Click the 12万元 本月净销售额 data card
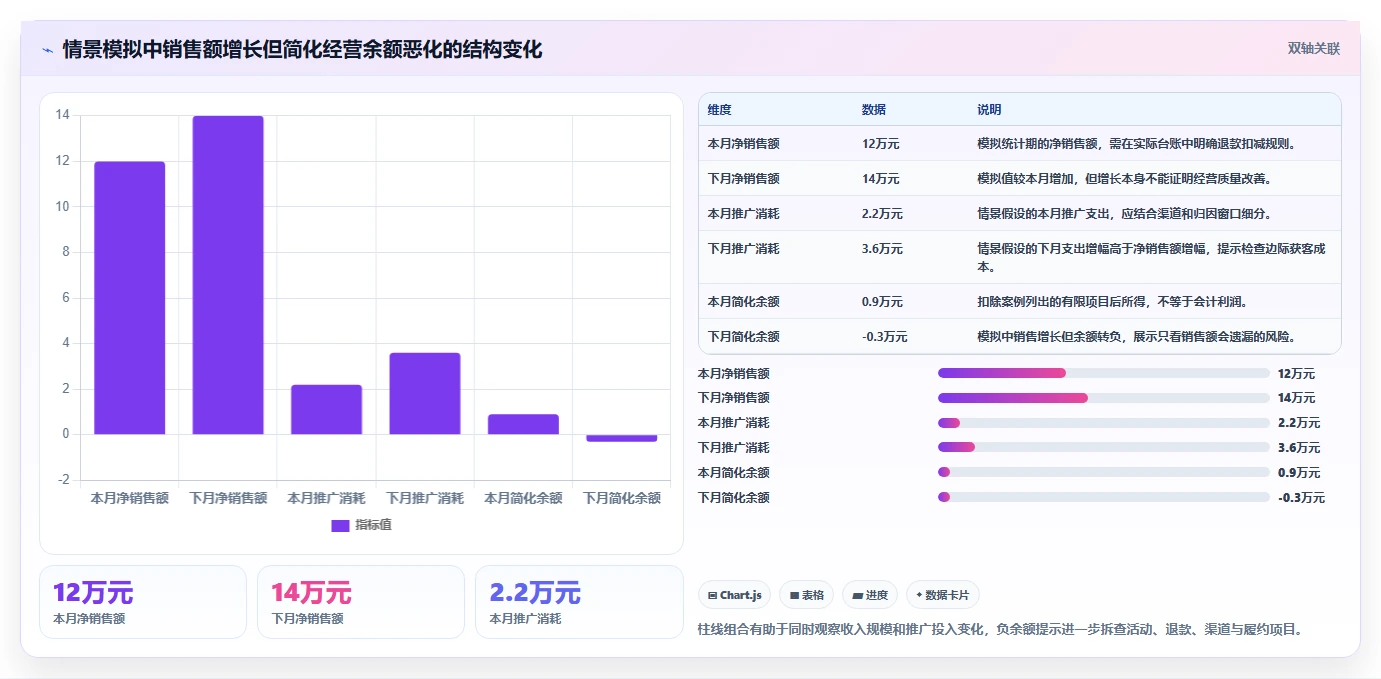Image resolution: width=1381 pixels, height=679 pixels. point(143,602)
